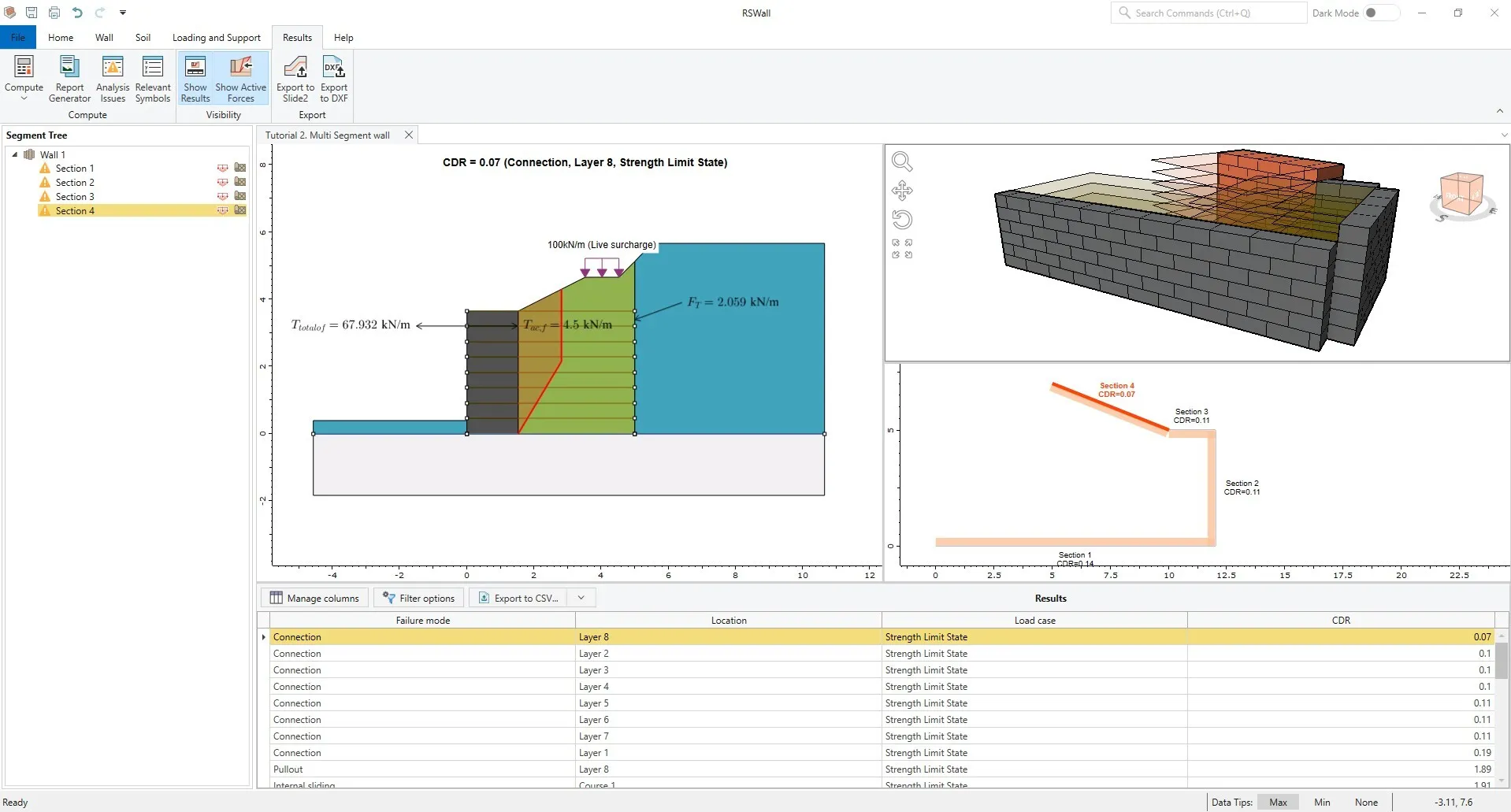Click the Filter options button

[418, 598]
